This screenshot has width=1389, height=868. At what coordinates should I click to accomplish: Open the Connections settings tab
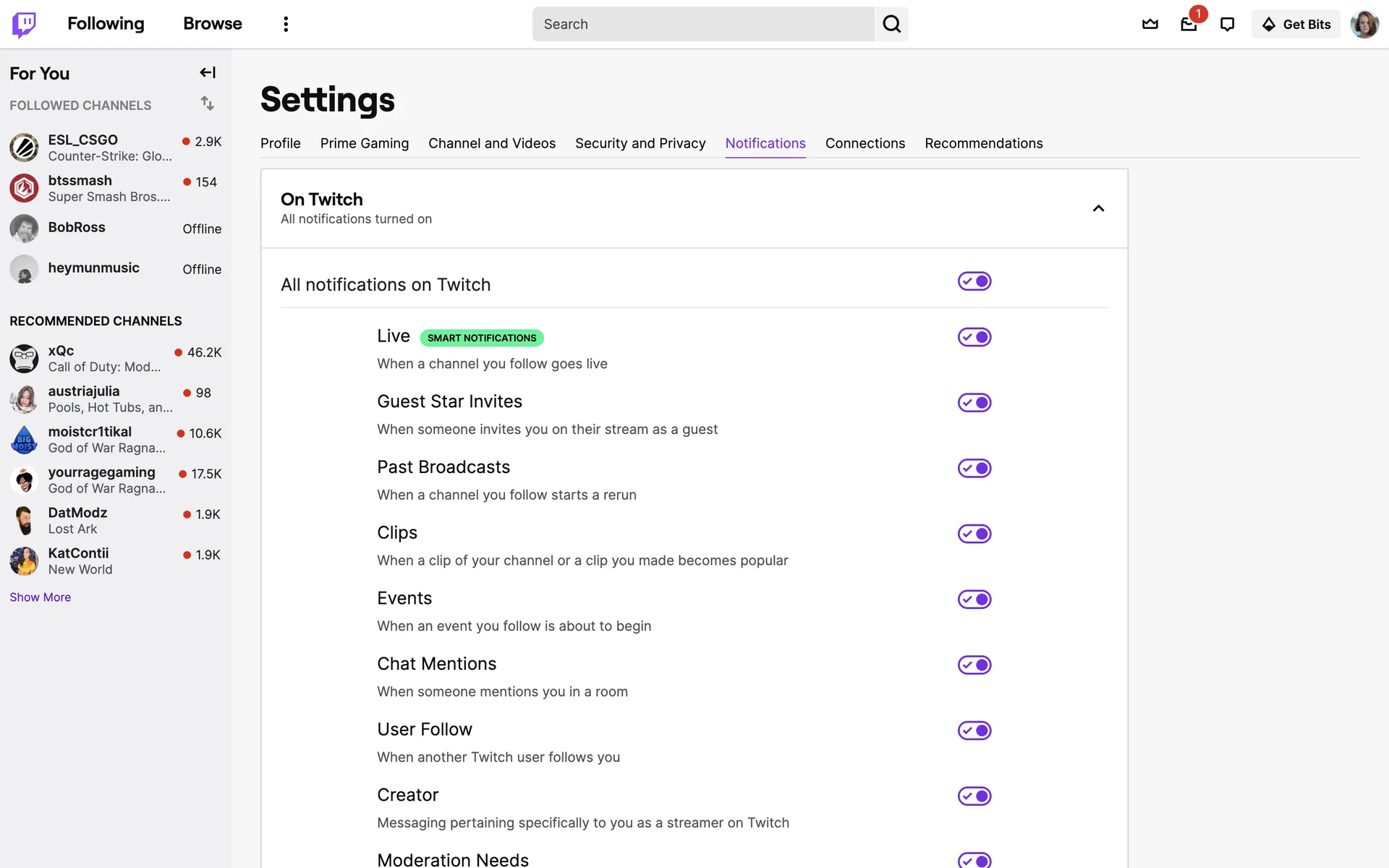pos(865,143)
